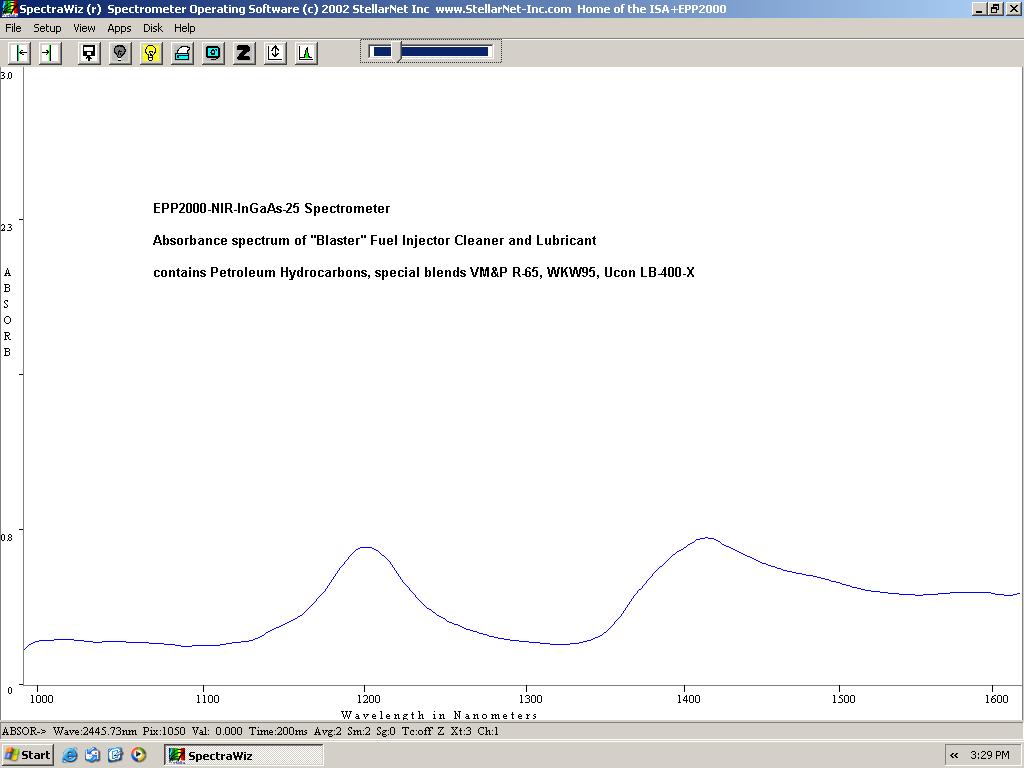This screenshot has height=768, width=1024.
Task: Open the Apps menu
Action: click(119, 28)
